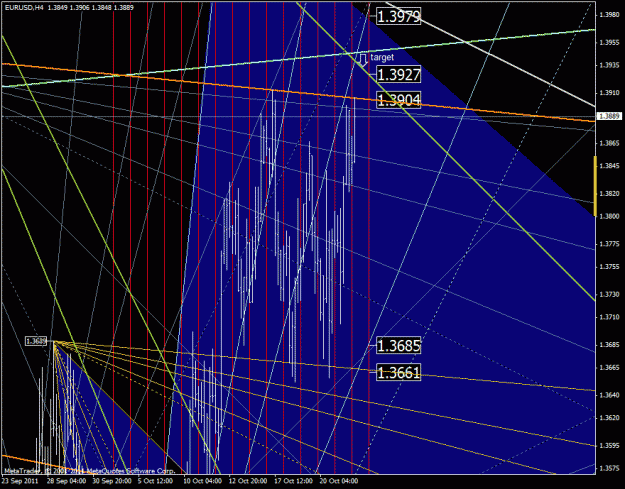Click 1.3710 on the price scale
This screenshot has height=489, width=625.
point(609,317)
